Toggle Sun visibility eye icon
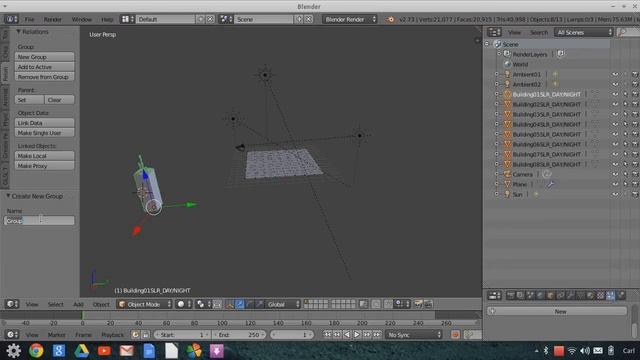The height and width of the screenshot is (360, 640). point(615,195)
